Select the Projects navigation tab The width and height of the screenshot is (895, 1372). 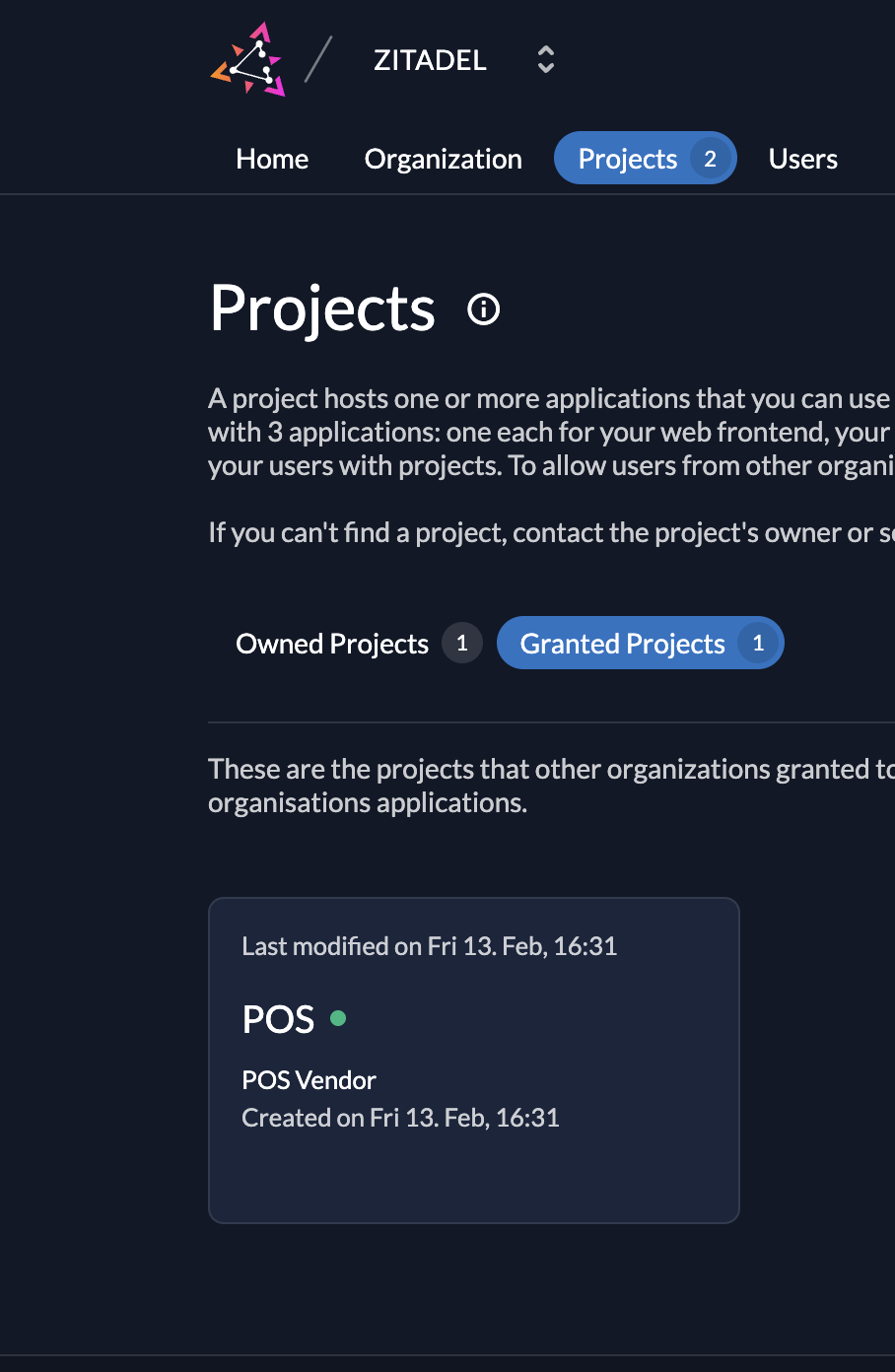628,159
